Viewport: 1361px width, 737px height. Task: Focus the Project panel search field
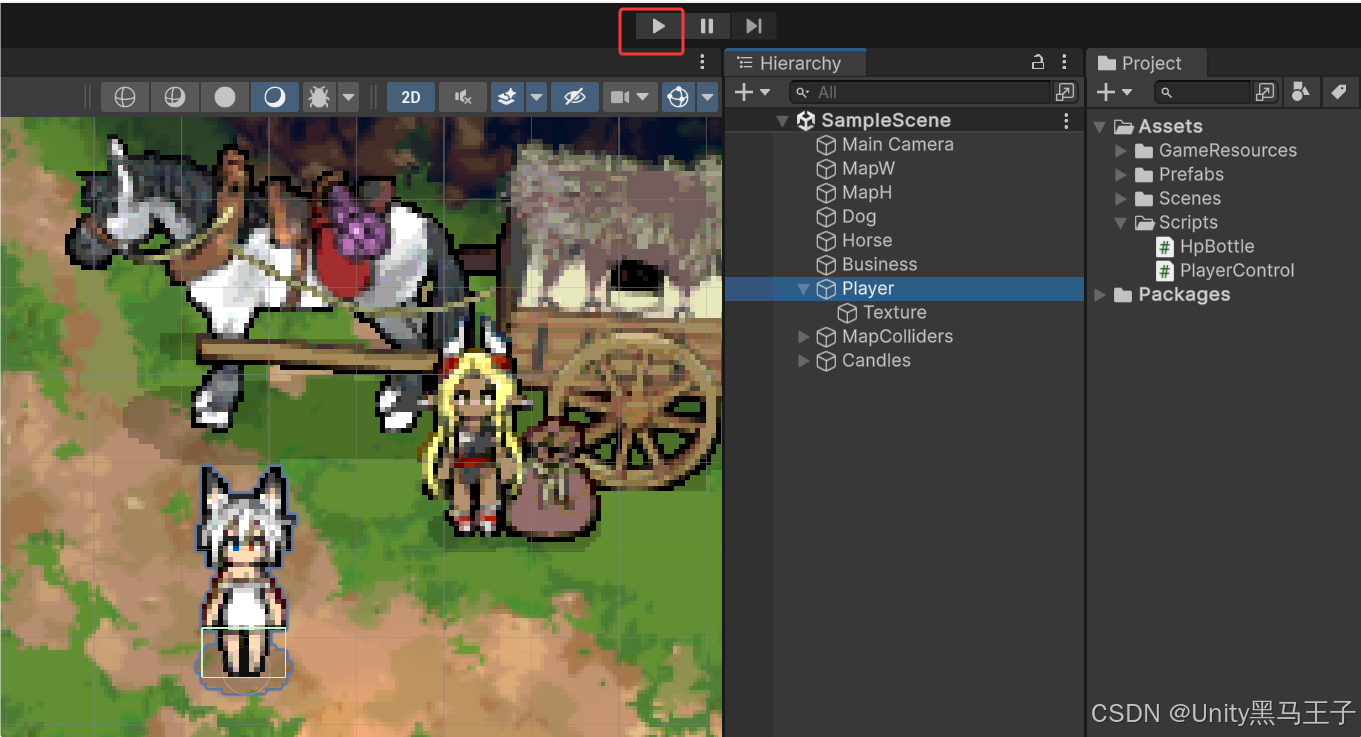(x=1202, y=92)
